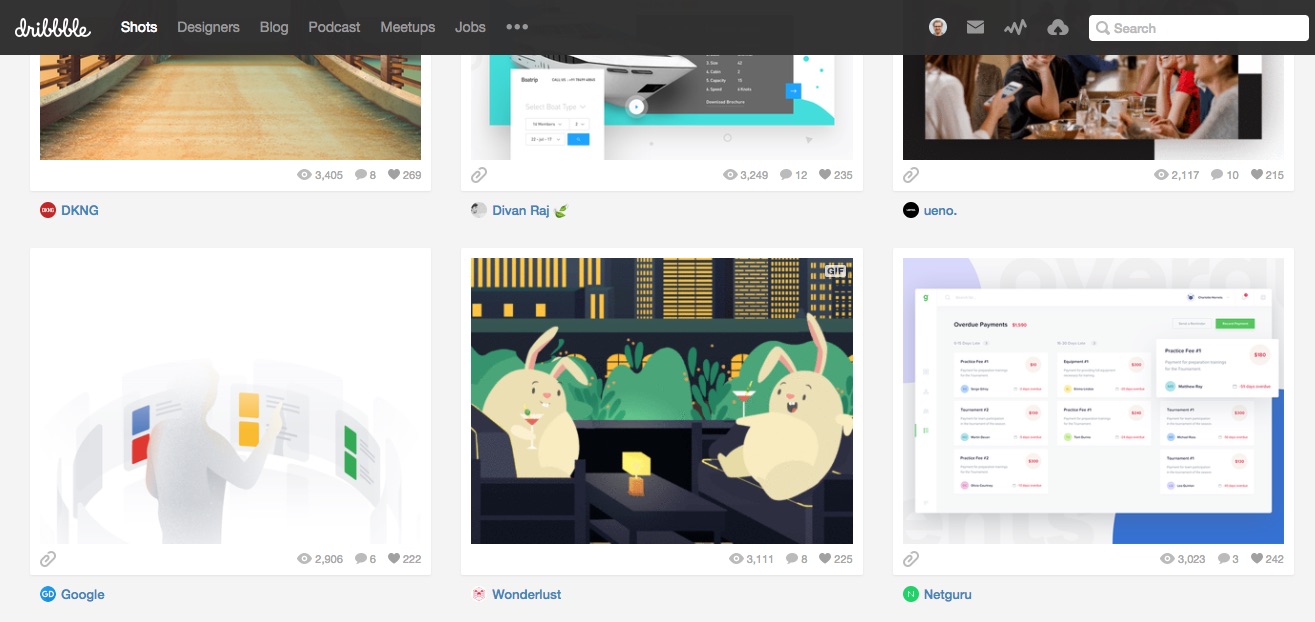The image size is (1315, 622).
Task: Click the heart icon on ueno.'s shot
Action: click(1255, 174)
